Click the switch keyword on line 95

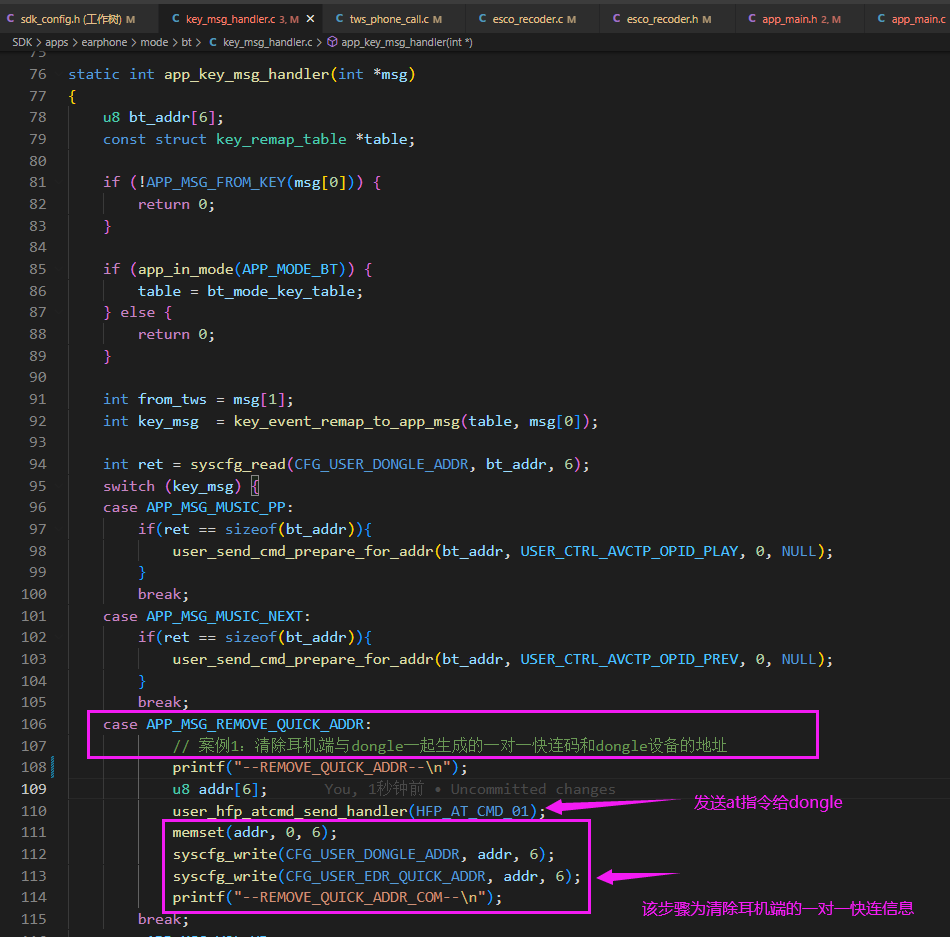pos(129,486)
